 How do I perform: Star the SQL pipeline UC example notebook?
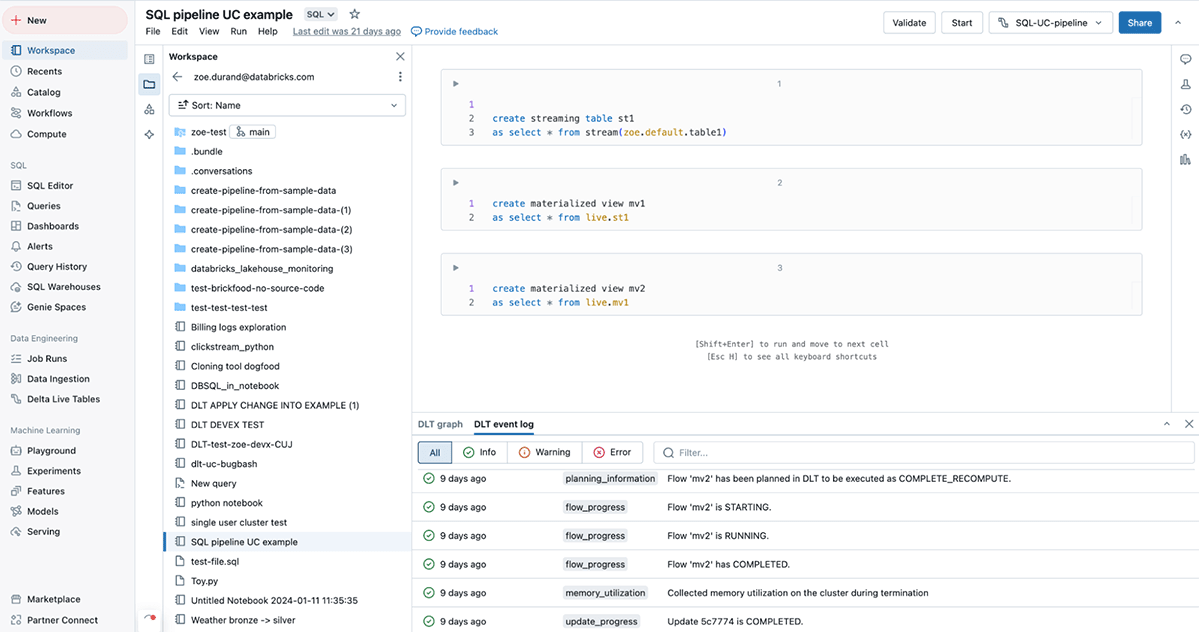(x=354, y=14)
